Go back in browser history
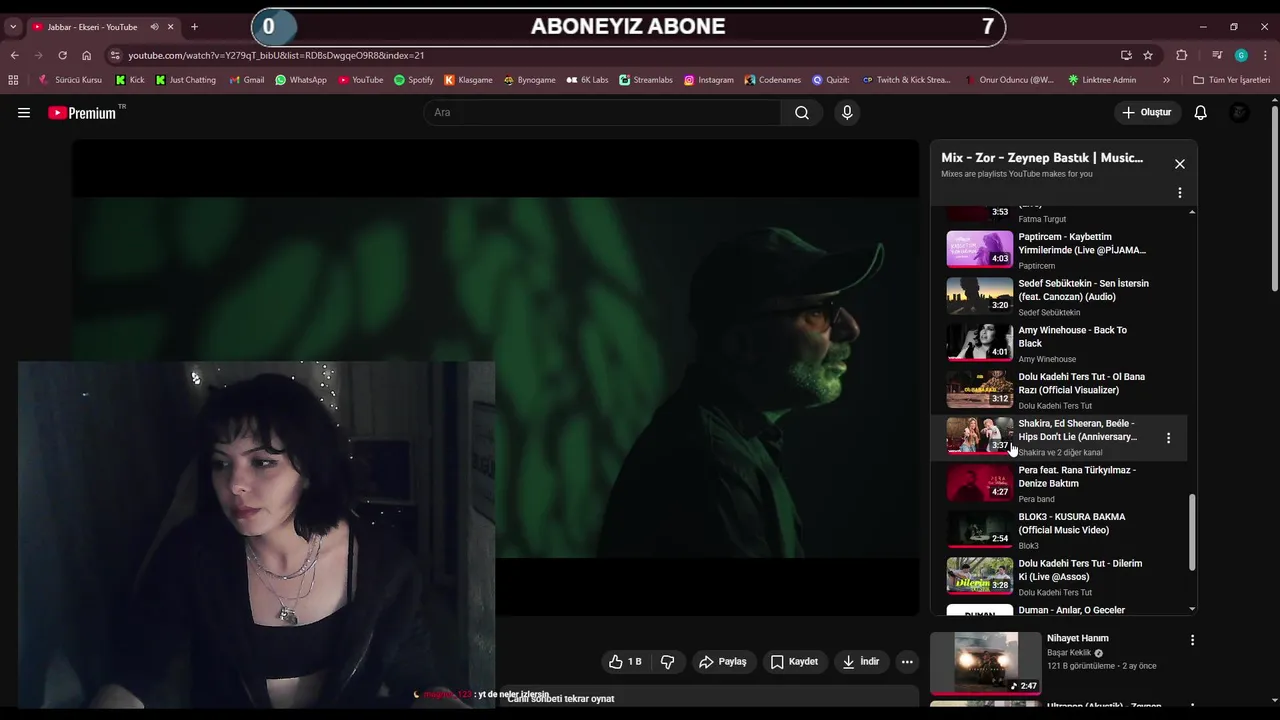The height and width of the screenshot is (720, 1280). pos(14,56)
